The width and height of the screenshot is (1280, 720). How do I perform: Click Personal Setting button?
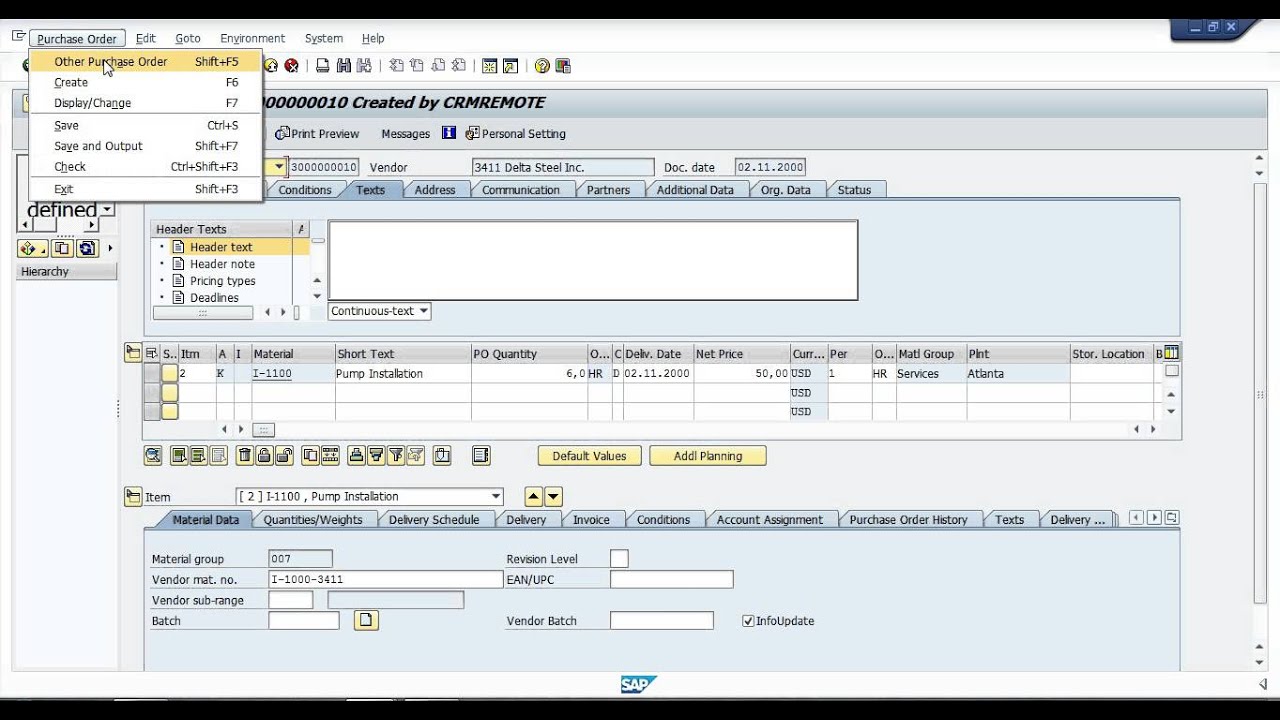[516, 133]
